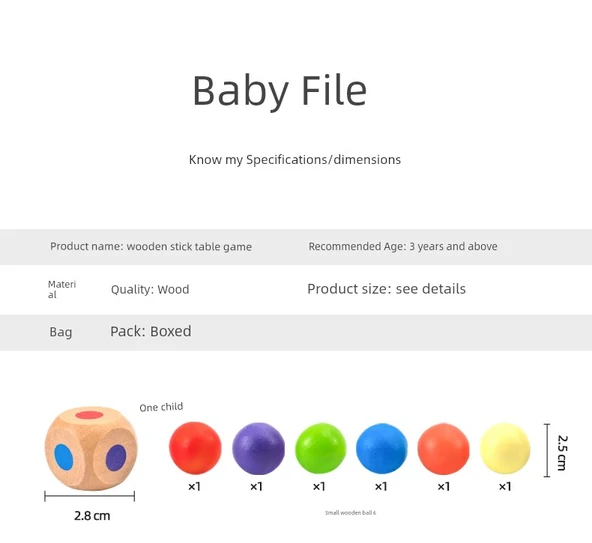This screenshot has height=543, width=592.
Task: Select the red dot on top of the dice
Action: coord(89,415)
